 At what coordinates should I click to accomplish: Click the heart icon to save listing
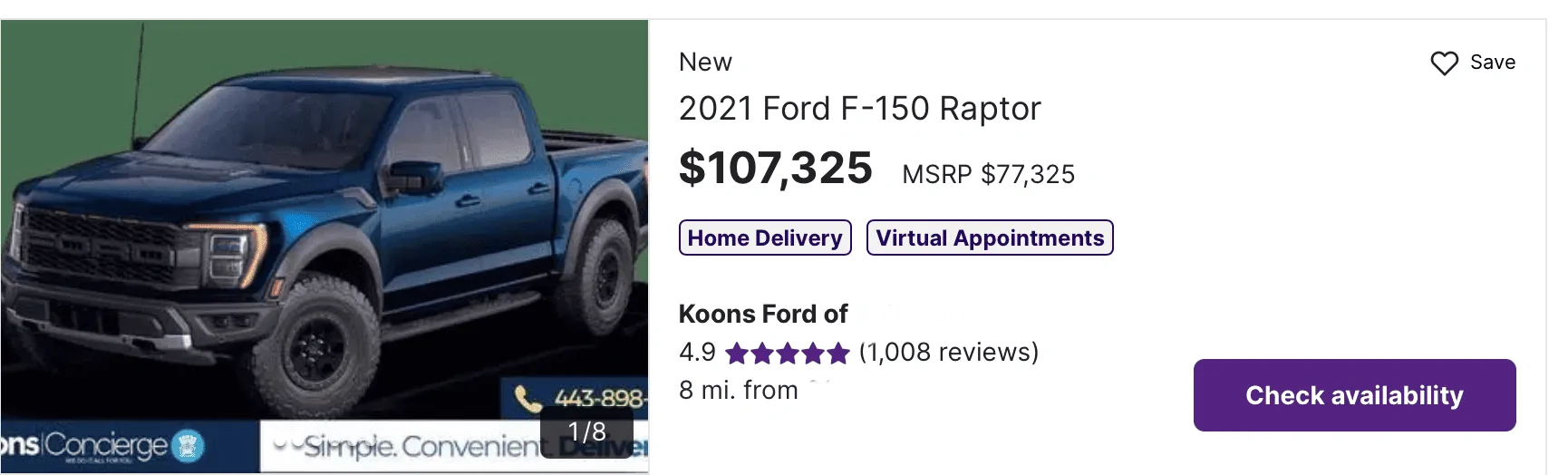[x=1444, y=63]
